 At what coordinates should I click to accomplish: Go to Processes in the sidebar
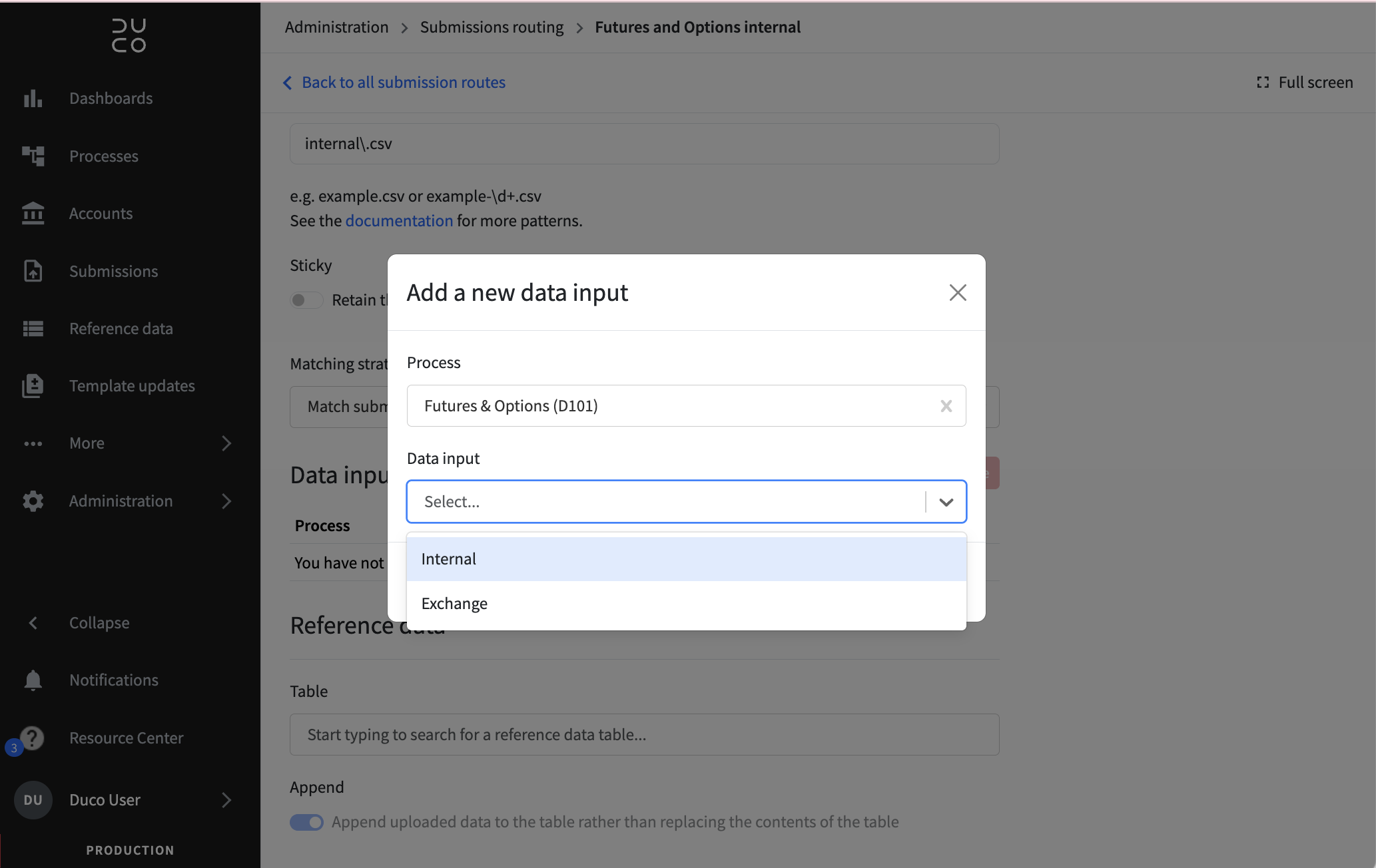(x=104, y=156)
